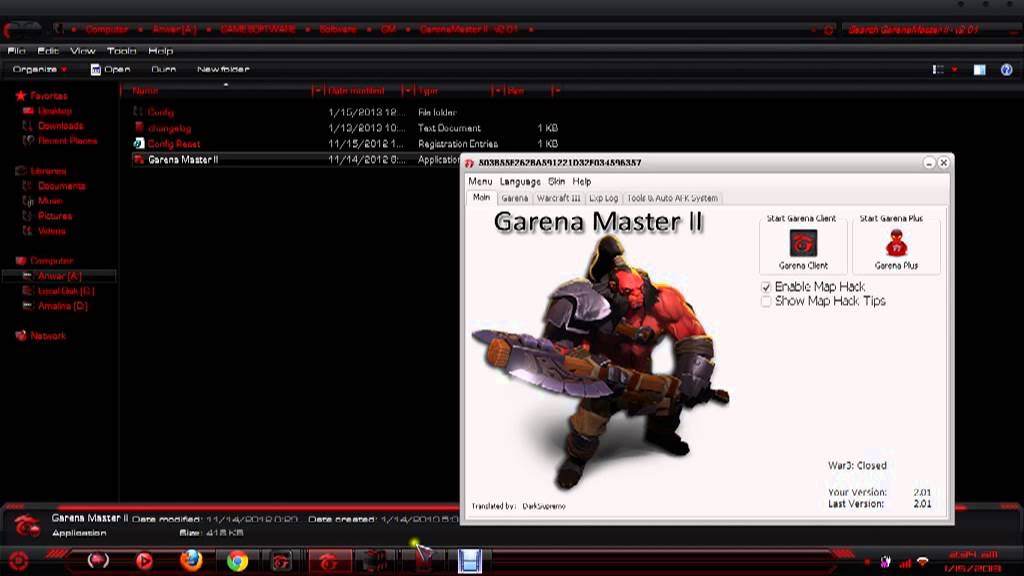Click the Computer breadcrumb in address bar

(x=106, y=29)
